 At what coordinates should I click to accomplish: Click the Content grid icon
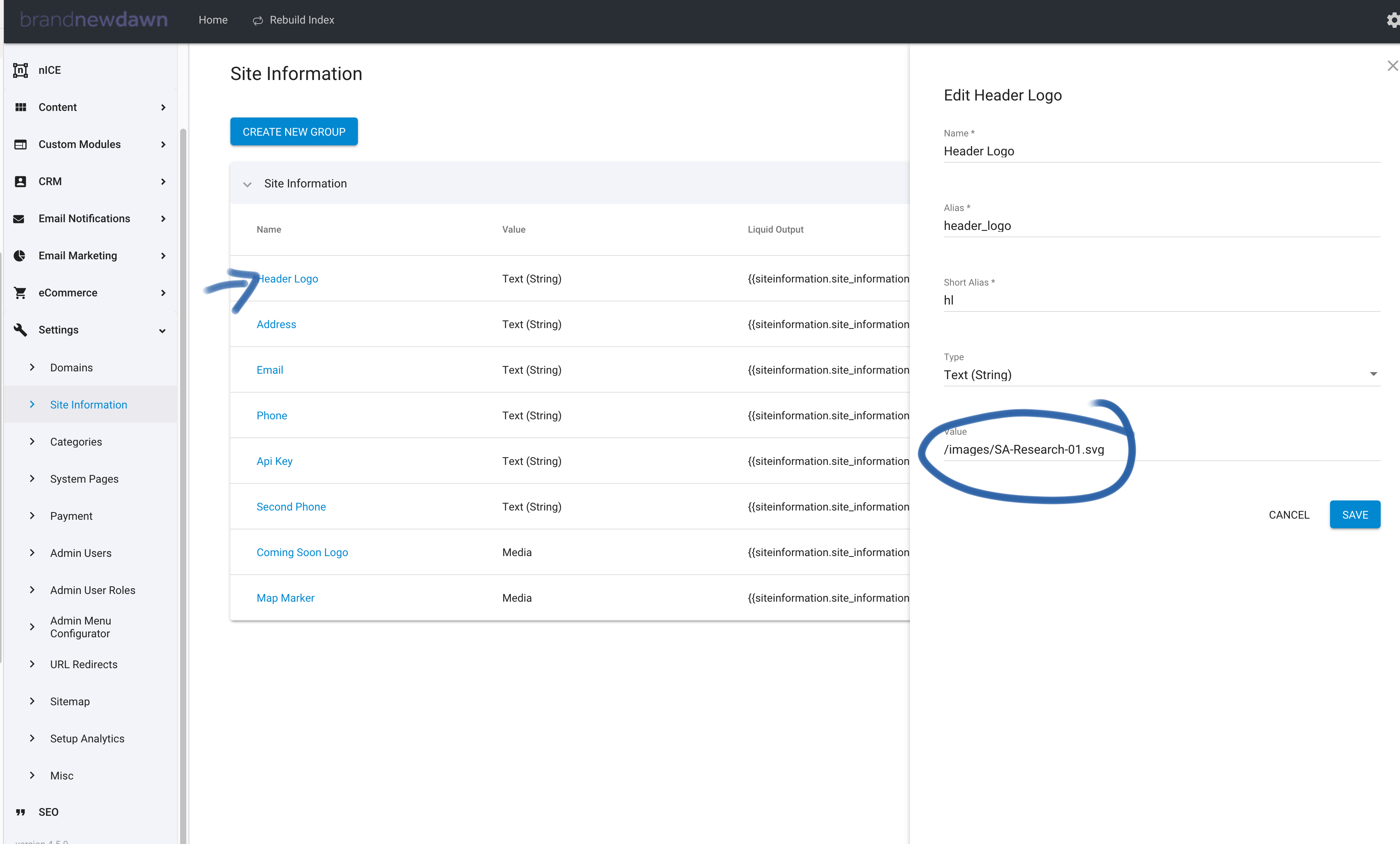pyautogui.click(x=20, y=107)
